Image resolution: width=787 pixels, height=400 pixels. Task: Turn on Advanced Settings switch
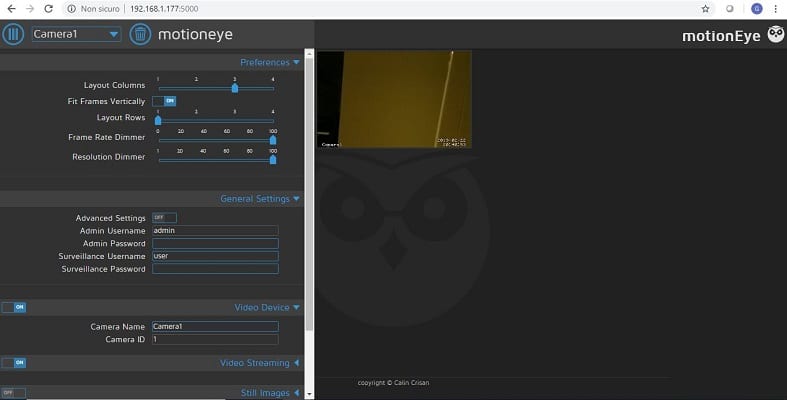tap(164, 217)
